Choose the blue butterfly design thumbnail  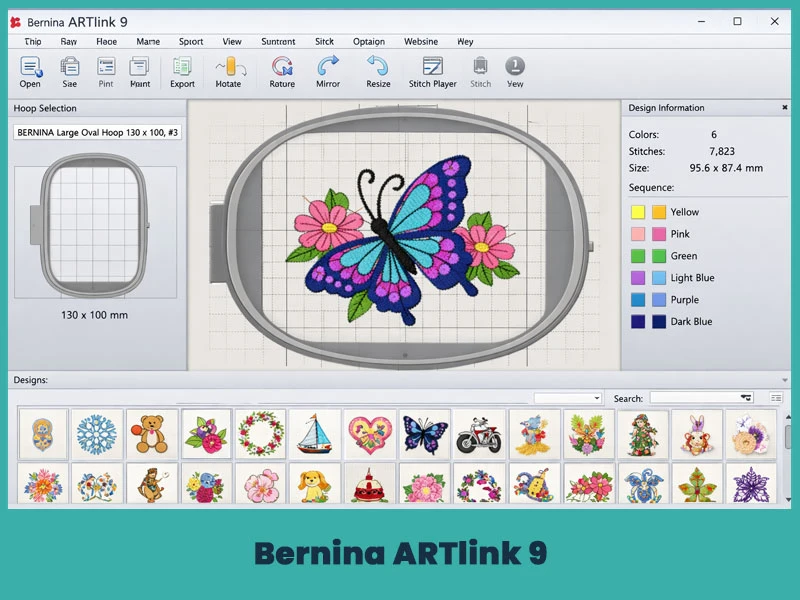point(424,434)
